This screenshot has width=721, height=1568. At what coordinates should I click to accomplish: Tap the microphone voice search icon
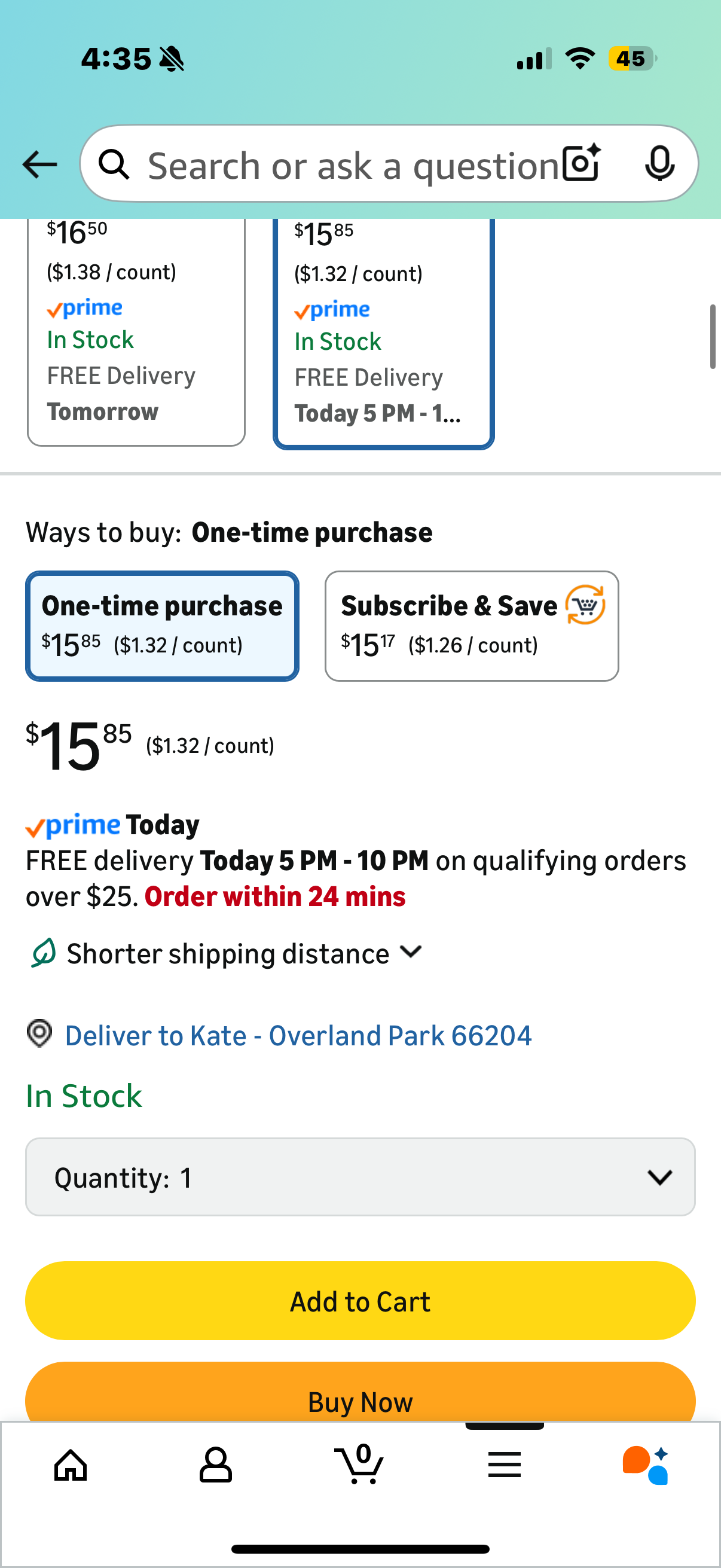pos(659,163)
